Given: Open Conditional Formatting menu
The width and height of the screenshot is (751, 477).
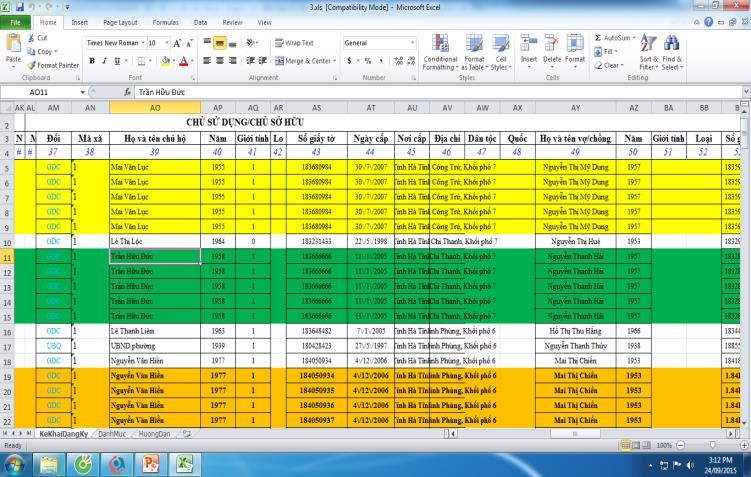Looking at the screenshot, I should coord(440,50).
